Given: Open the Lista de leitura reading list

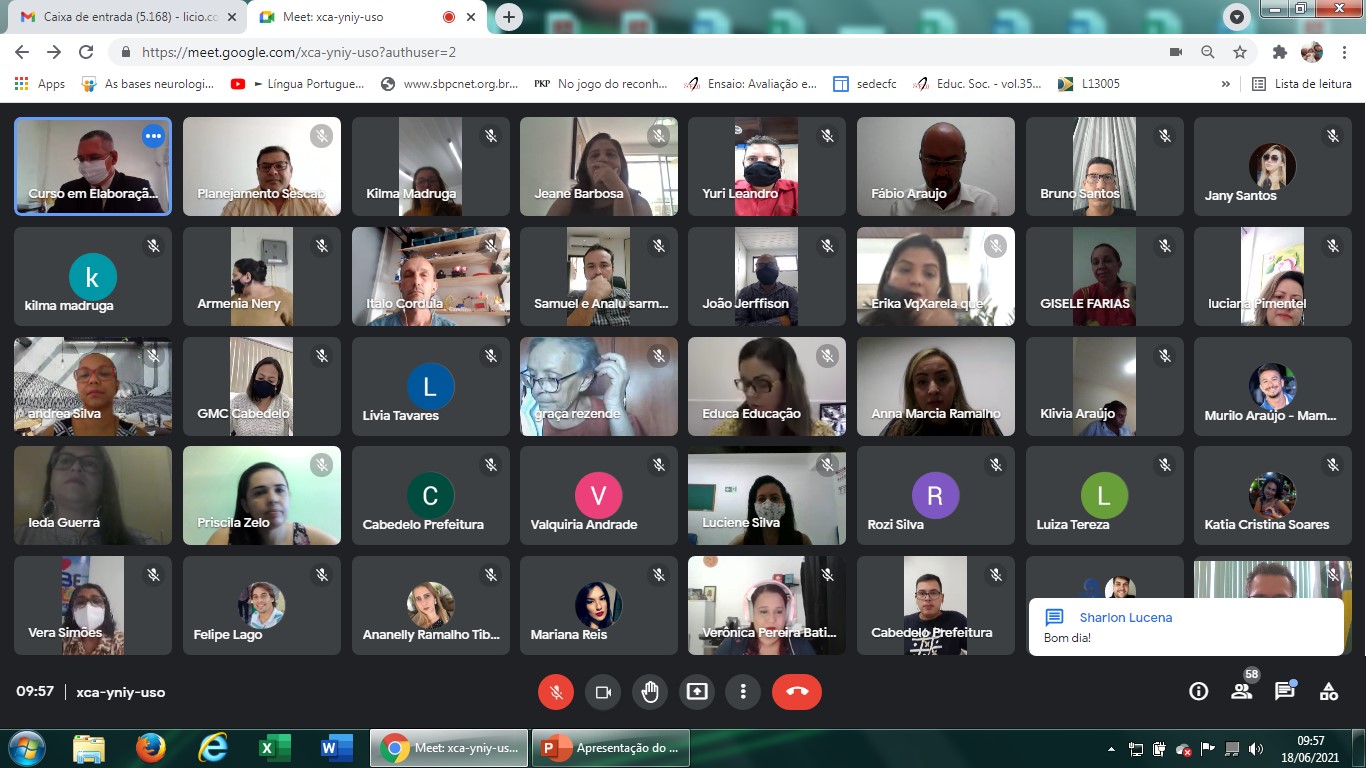Looking at the screenshot, I should tap(1302, 84).
